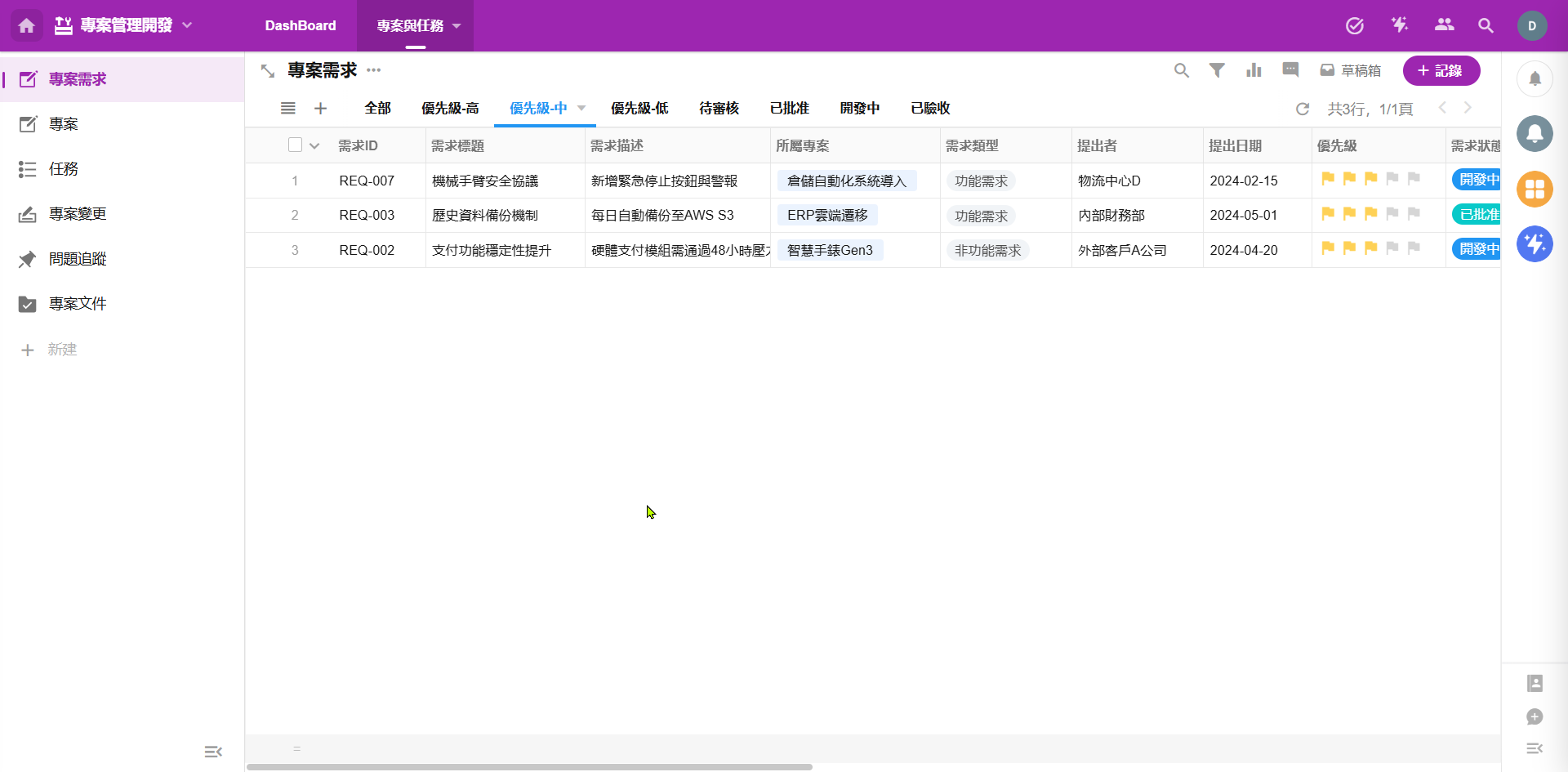Open the 智慧手錶Gen3 project link
1568x772 pixels.
tap(830, 250)
